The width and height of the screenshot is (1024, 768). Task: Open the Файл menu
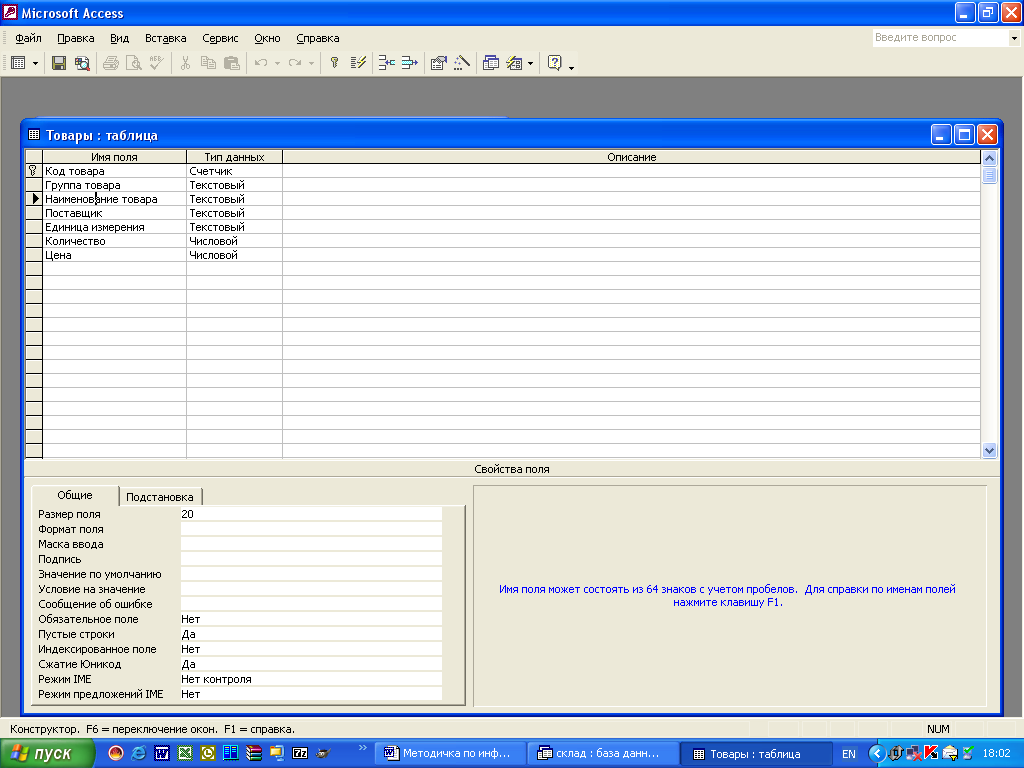(28, 38)
